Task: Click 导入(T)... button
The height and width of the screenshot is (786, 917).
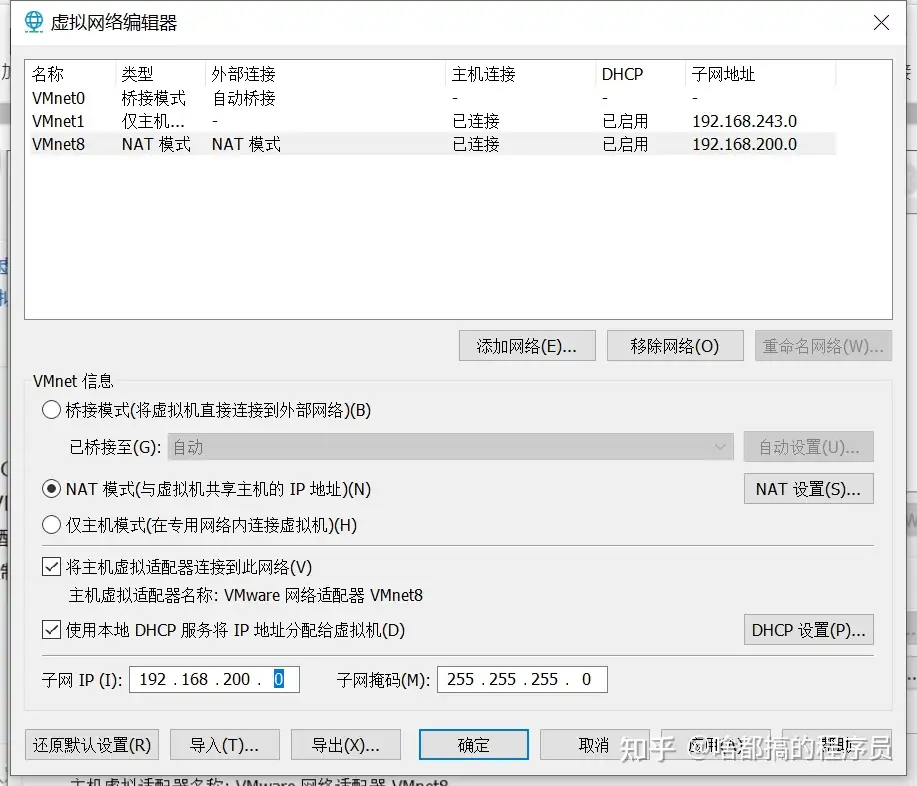Action: (x=225, y=744)
